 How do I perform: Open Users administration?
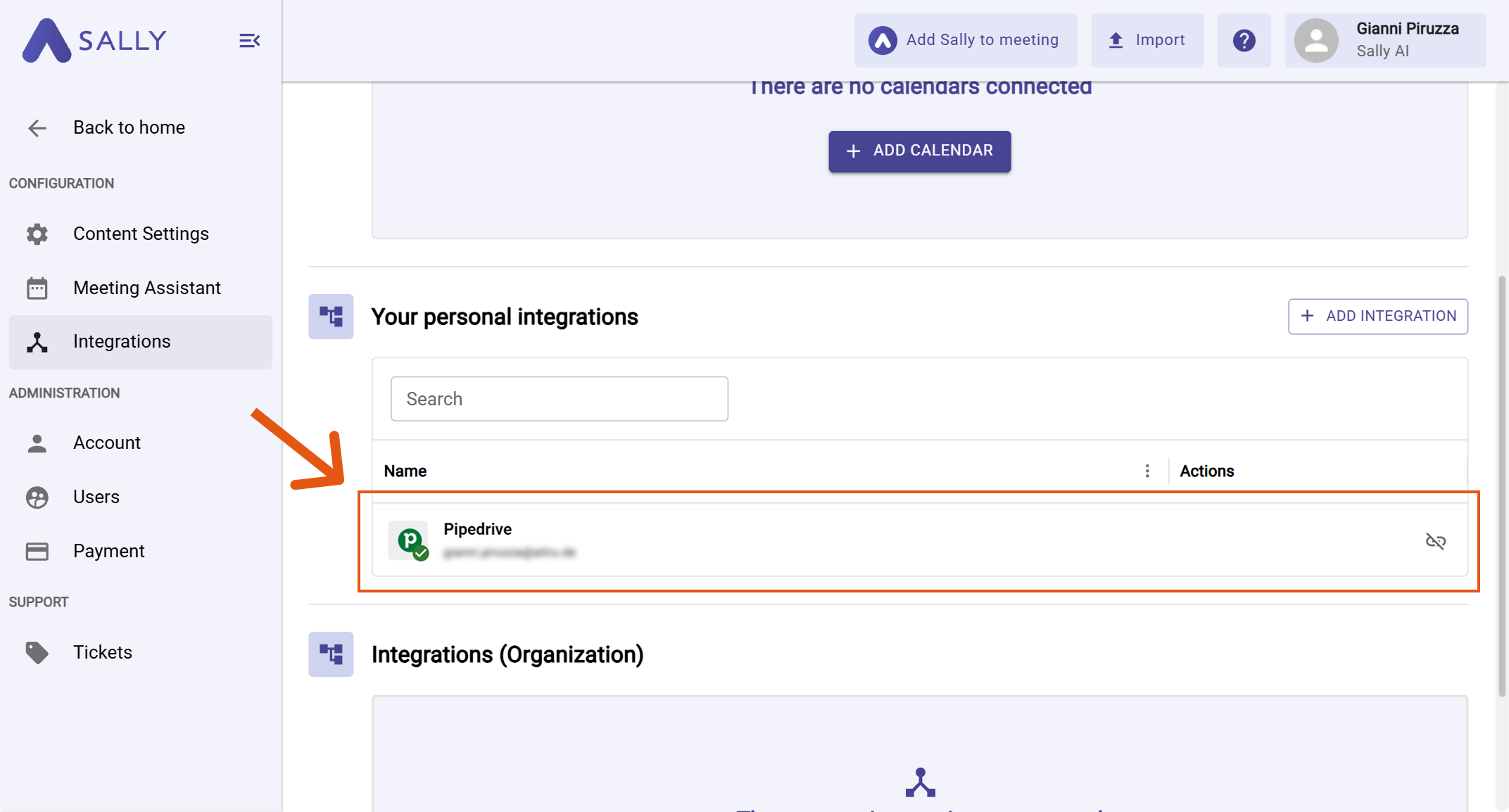point(141,497)
